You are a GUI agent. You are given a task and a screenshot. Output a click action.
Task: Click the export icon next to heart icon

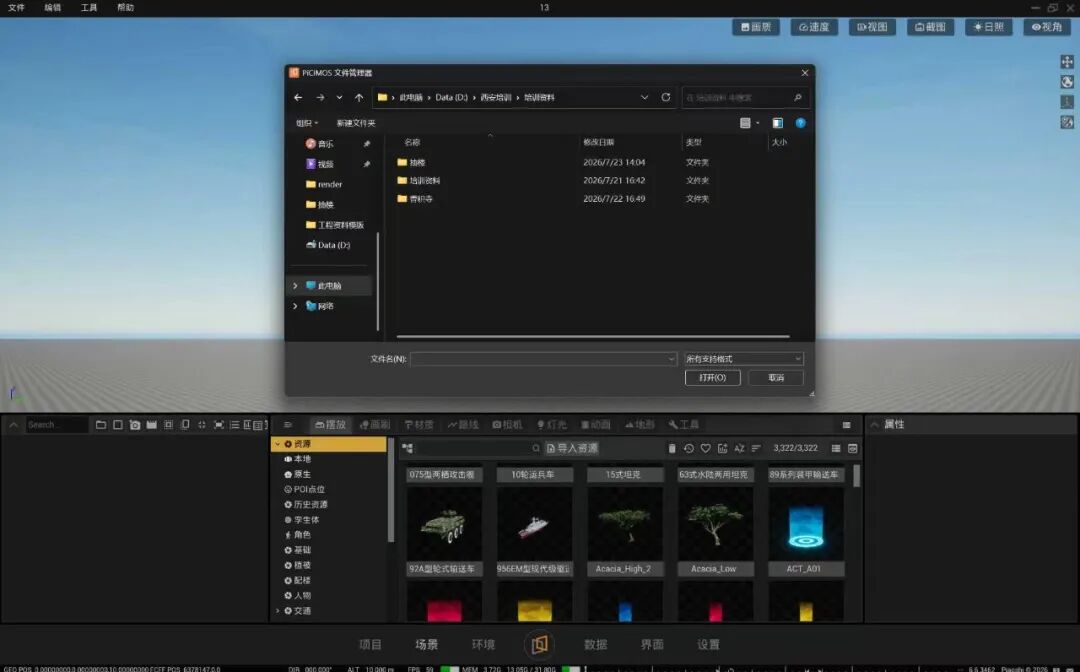[x=723, y=448]
